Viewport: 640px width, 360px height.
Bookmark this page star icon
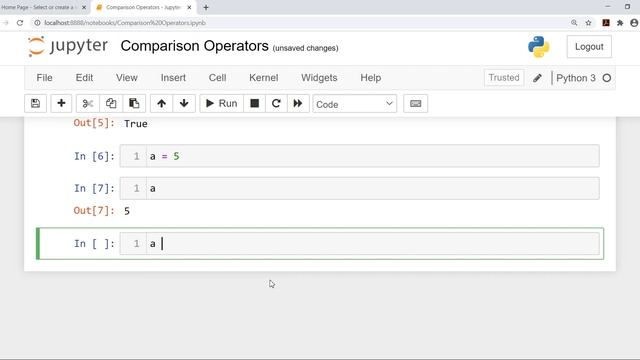click(x=588, y=23)
